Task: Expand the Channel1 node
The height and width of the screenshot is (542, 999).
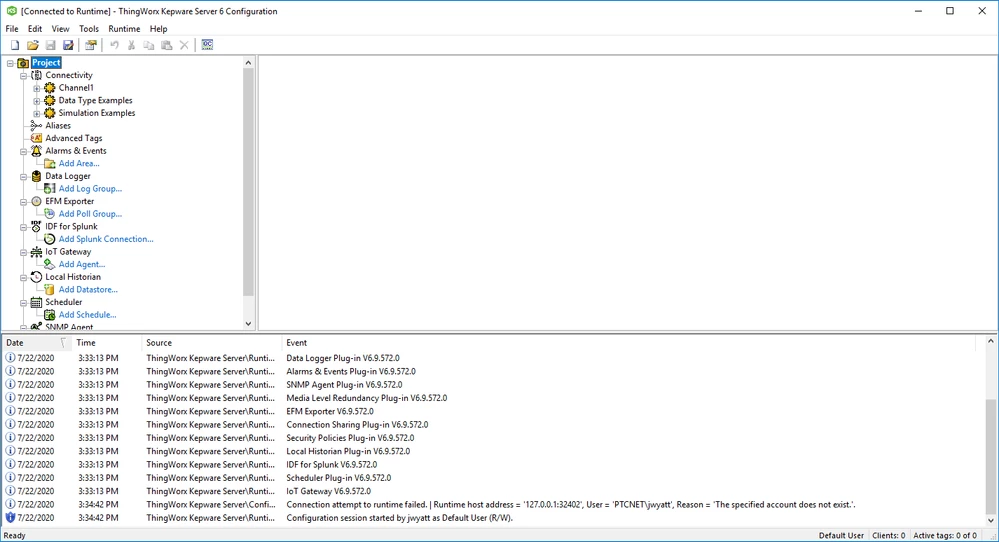Action: tap(37, 89)
